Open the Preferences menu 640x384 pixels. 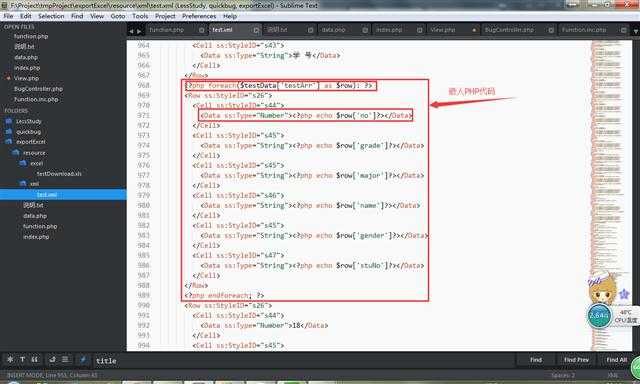(199, 16)
